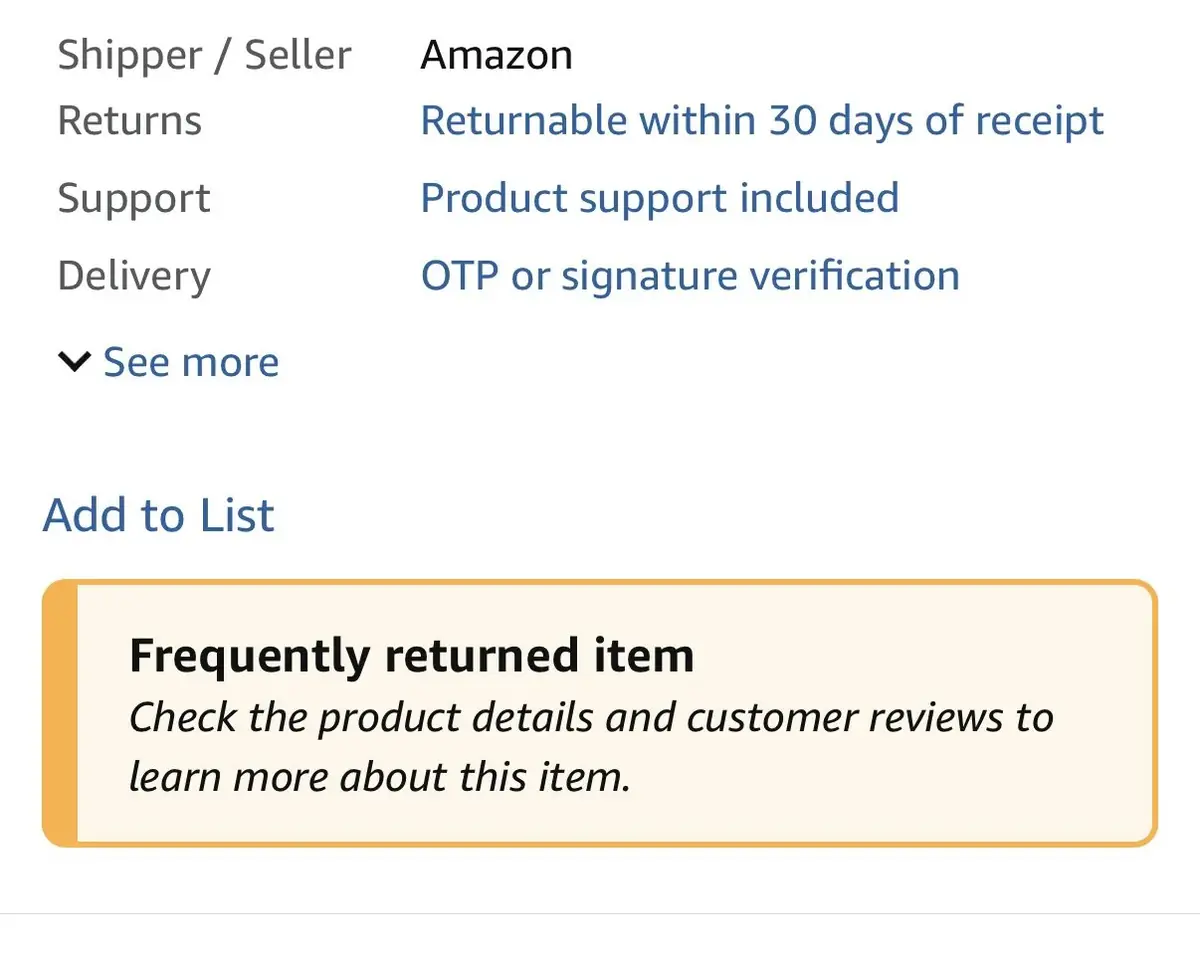Click the Amazon seller name
This screenshot has width=1200, height=960.
point(497,55)
